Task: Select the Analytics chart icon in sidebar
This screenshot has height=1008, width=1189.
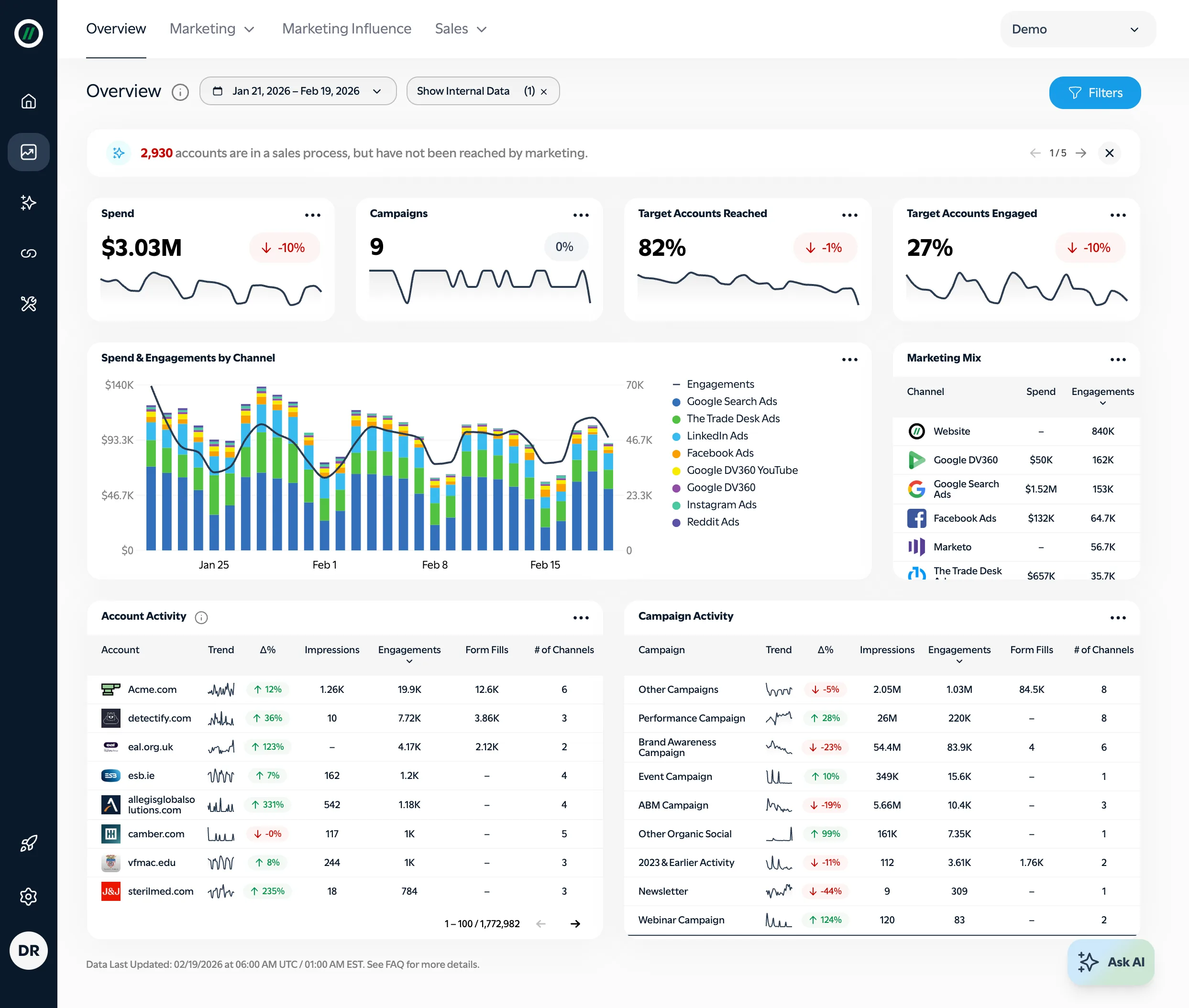Action: tap(29, 152)
